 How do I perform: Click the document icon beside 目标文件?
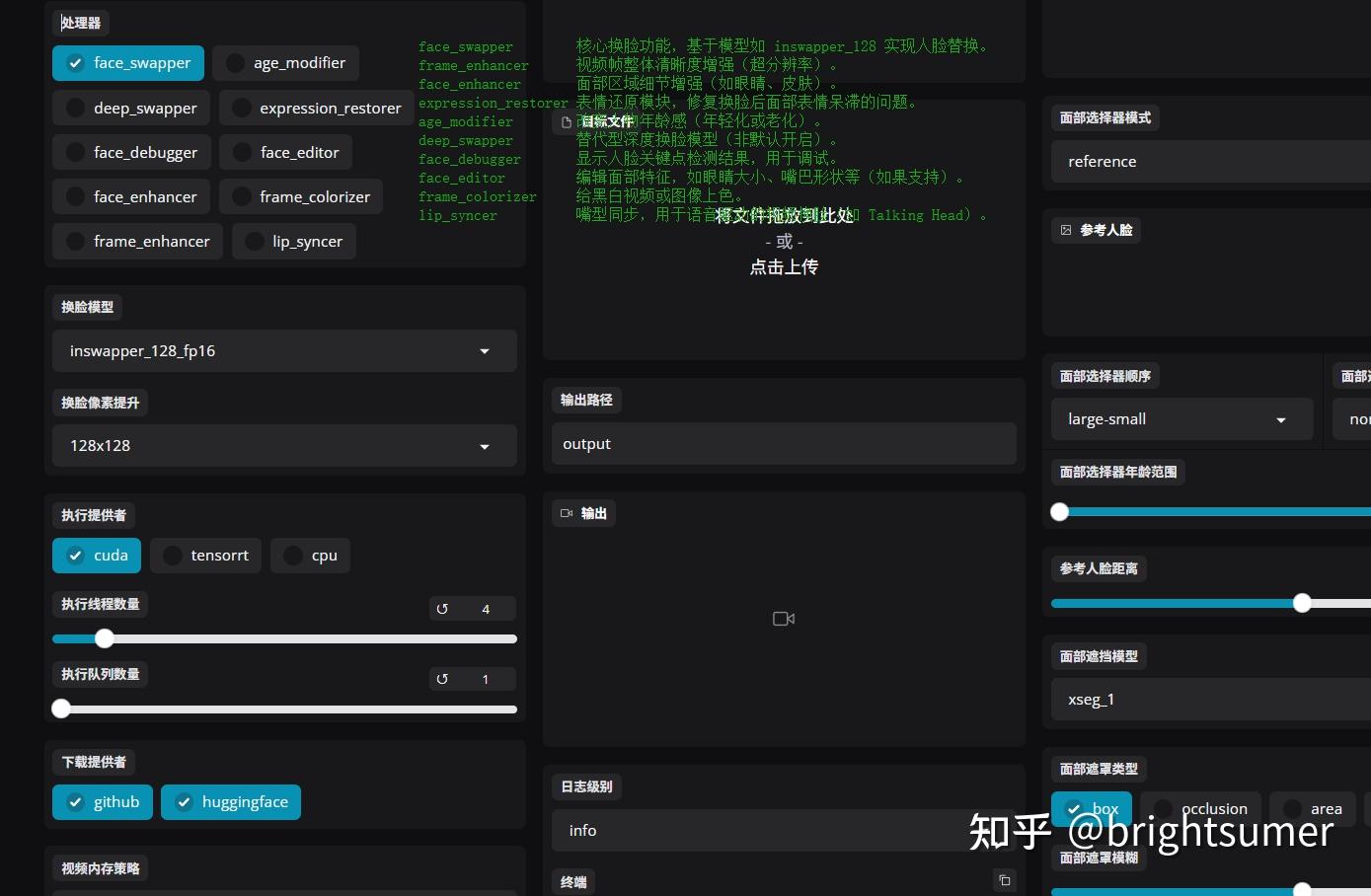564,121
